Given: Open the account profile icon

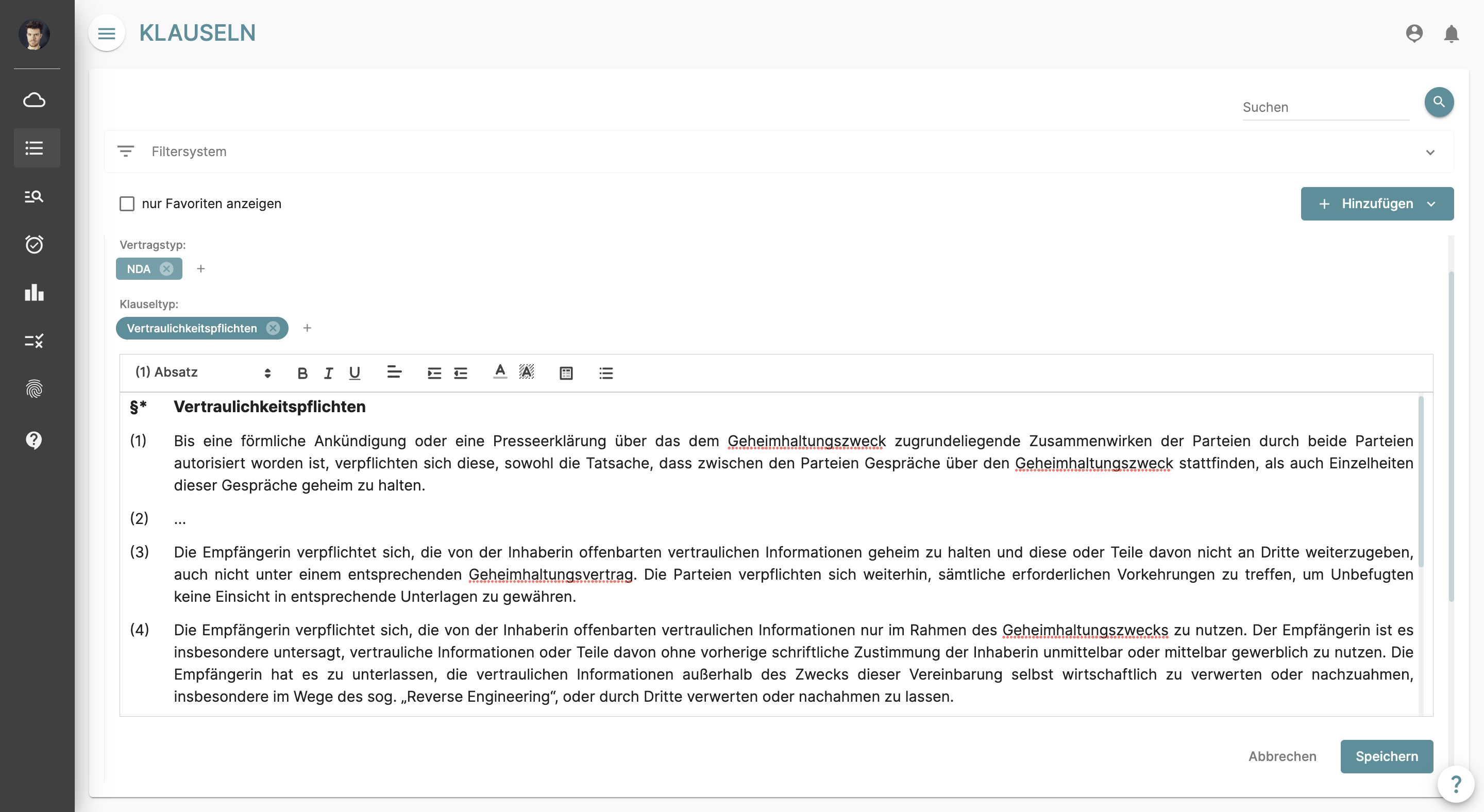Looking at the screenshot, I should point(1414,33).
